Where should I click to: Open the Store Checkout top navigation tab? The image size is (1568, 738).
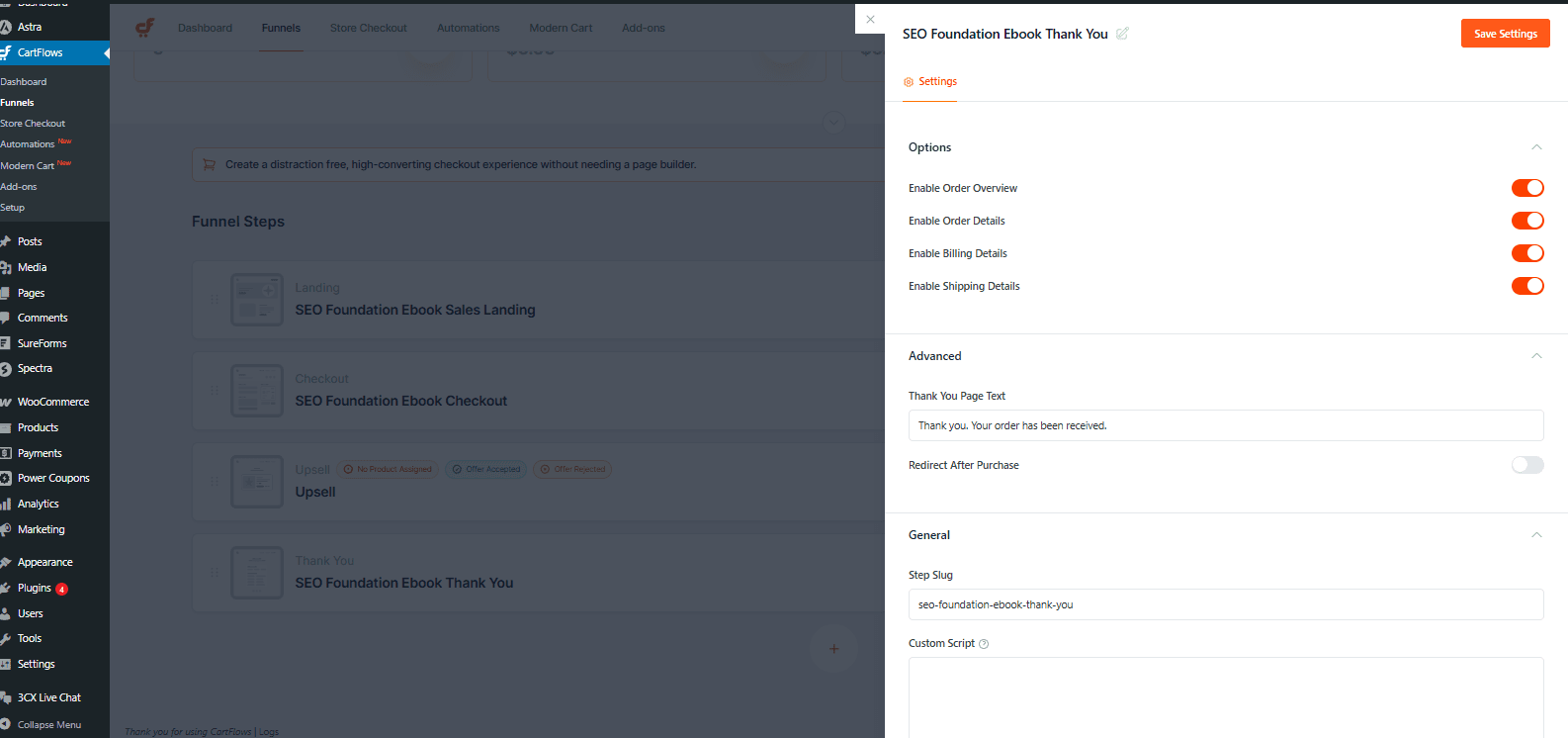[368, 28]
